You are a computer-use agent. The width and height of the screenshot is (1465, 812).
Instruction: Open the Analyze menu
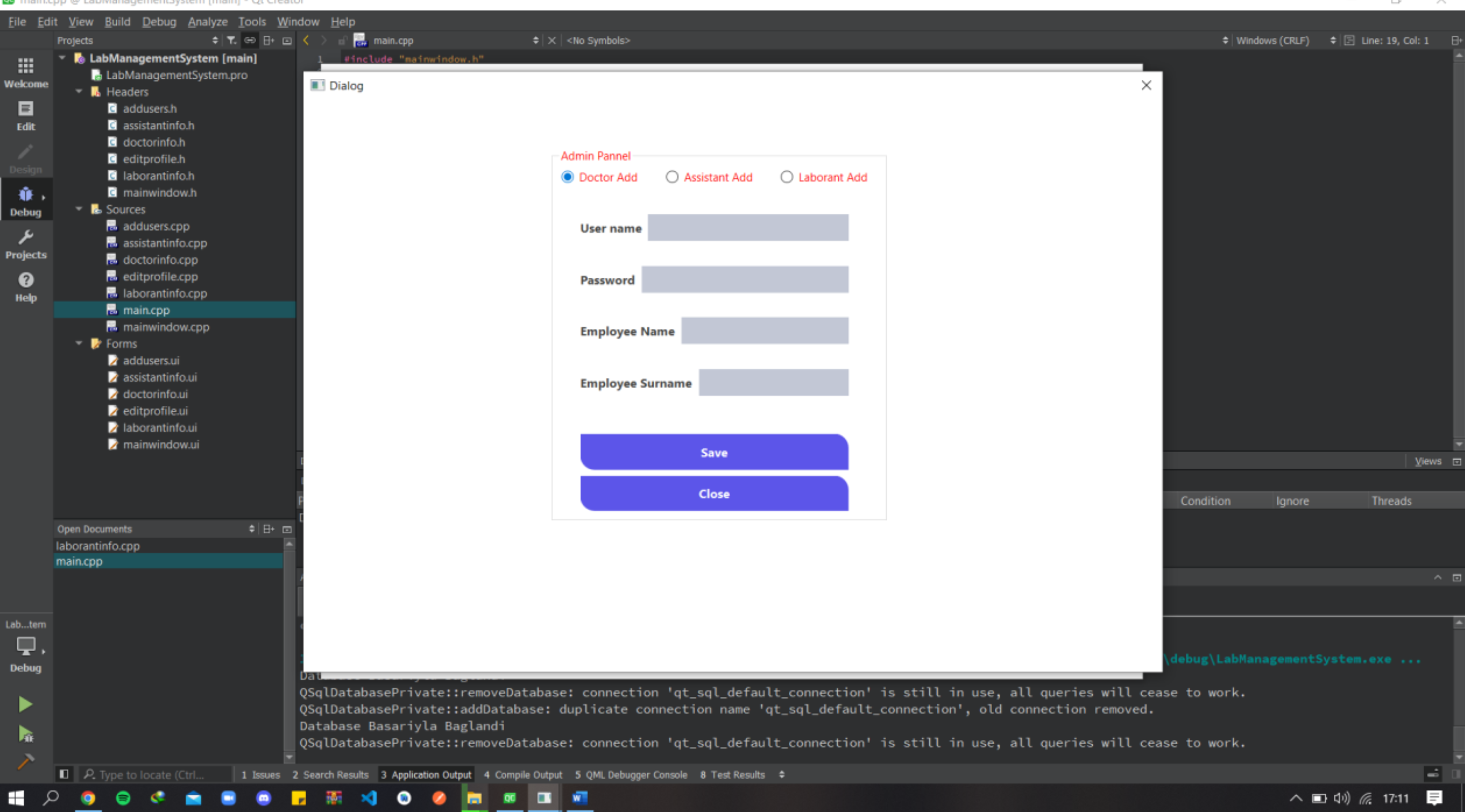pyautogui.click(x=208, y=21)
